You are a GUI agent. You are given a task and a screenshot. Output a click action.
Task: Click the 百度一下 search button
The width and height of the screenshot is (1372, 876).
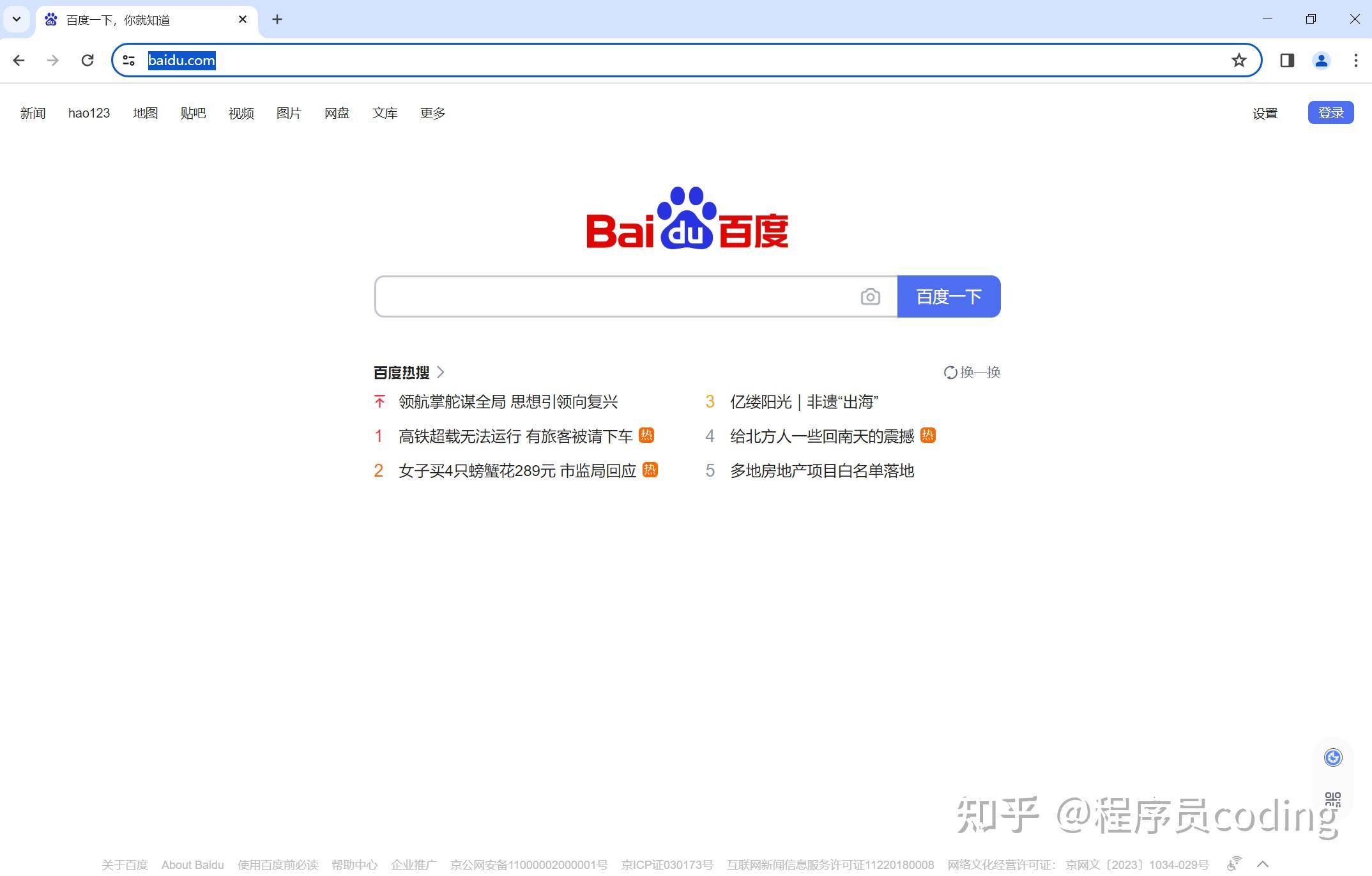(x=949, y=296)
